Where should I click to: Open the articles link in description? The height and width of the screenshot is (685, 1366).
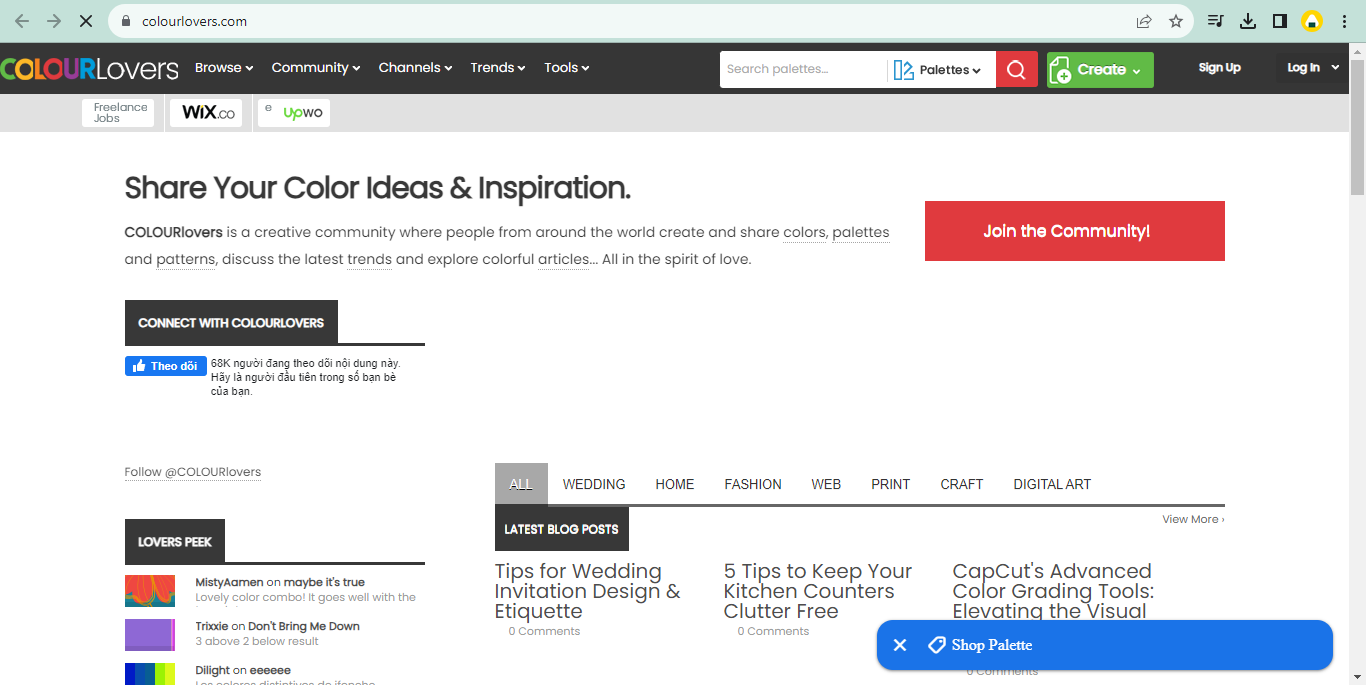564,259
